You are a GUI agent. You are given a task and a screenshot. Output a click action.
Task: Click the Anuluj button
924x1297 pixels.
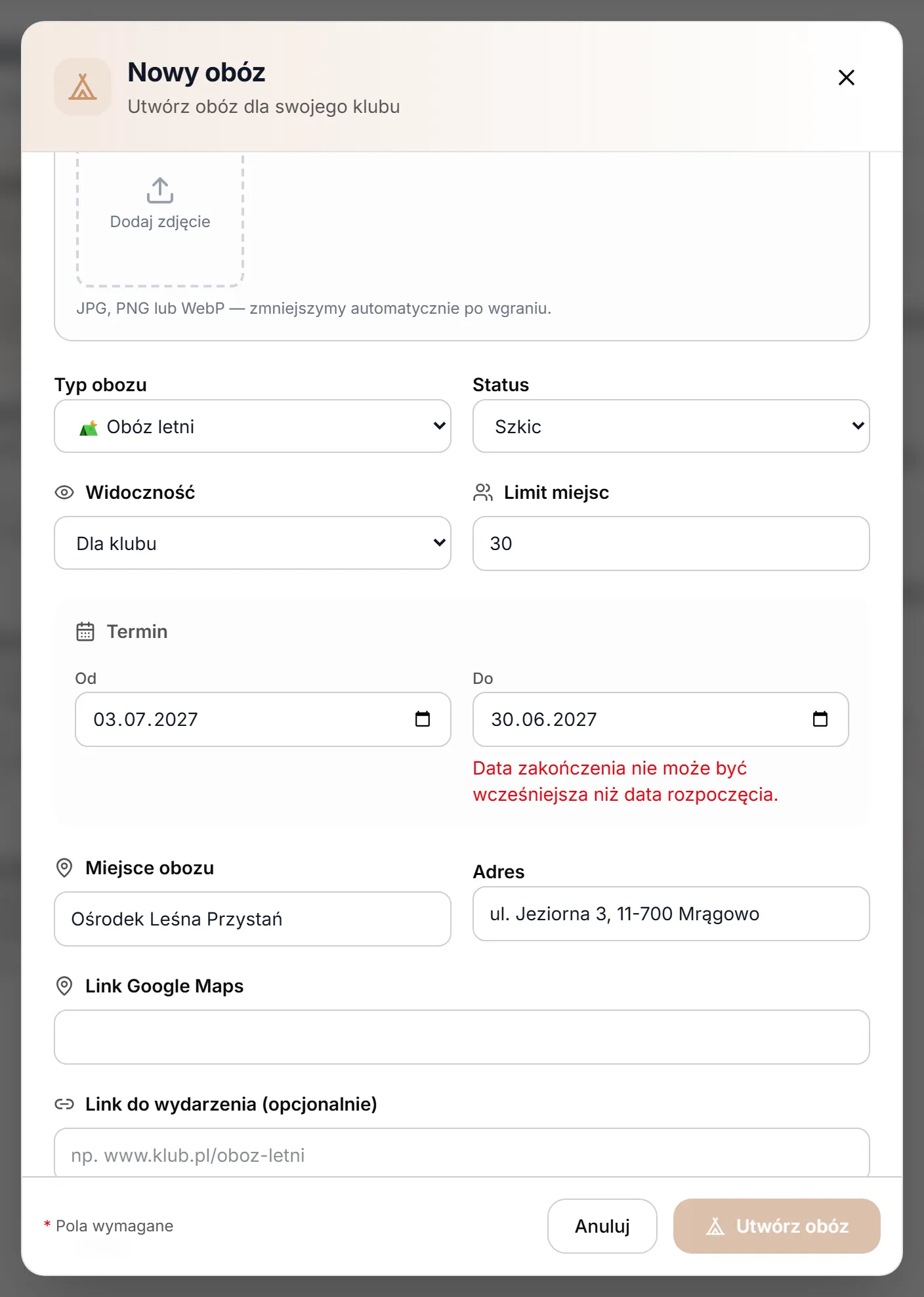602,1226
